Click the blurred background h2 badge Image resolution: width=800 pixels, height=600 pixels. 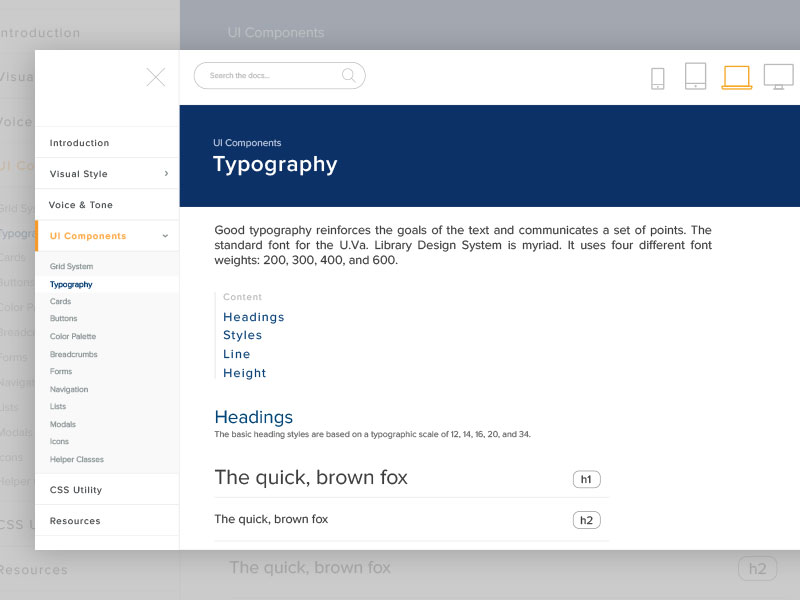[758, 568]
